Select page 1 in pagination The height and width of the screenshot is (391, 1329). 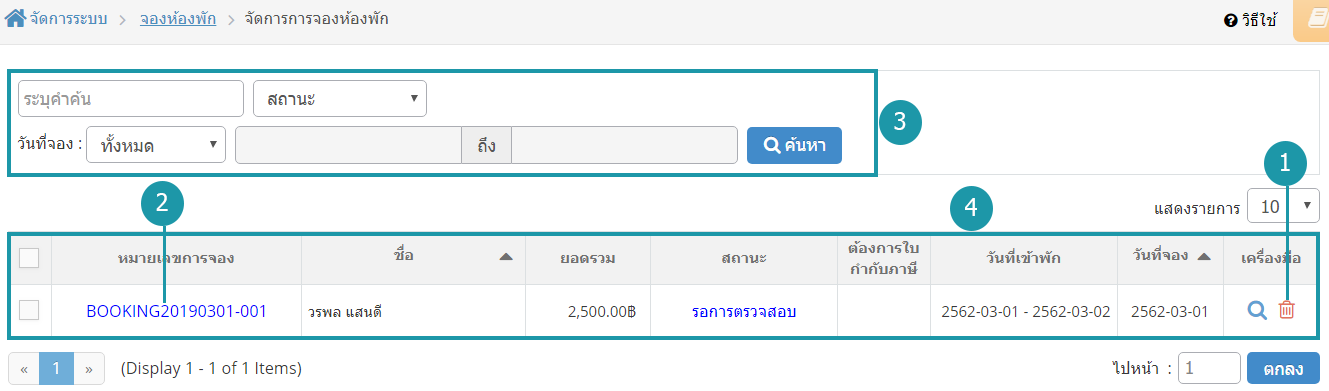(x=56, y=368)
